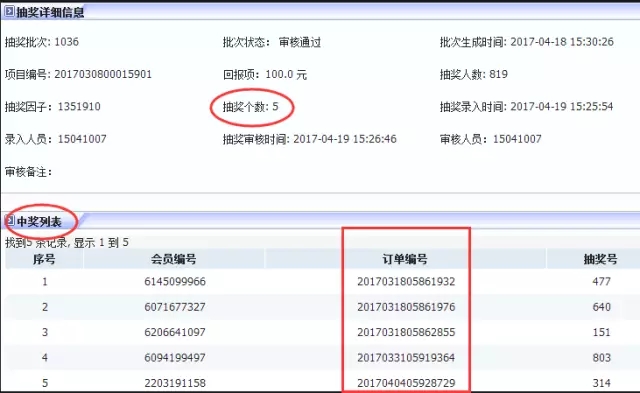This screenshot has height=393, width=640.
Task: Click project number 2017030800015901
Action: [x=103, y=74]
